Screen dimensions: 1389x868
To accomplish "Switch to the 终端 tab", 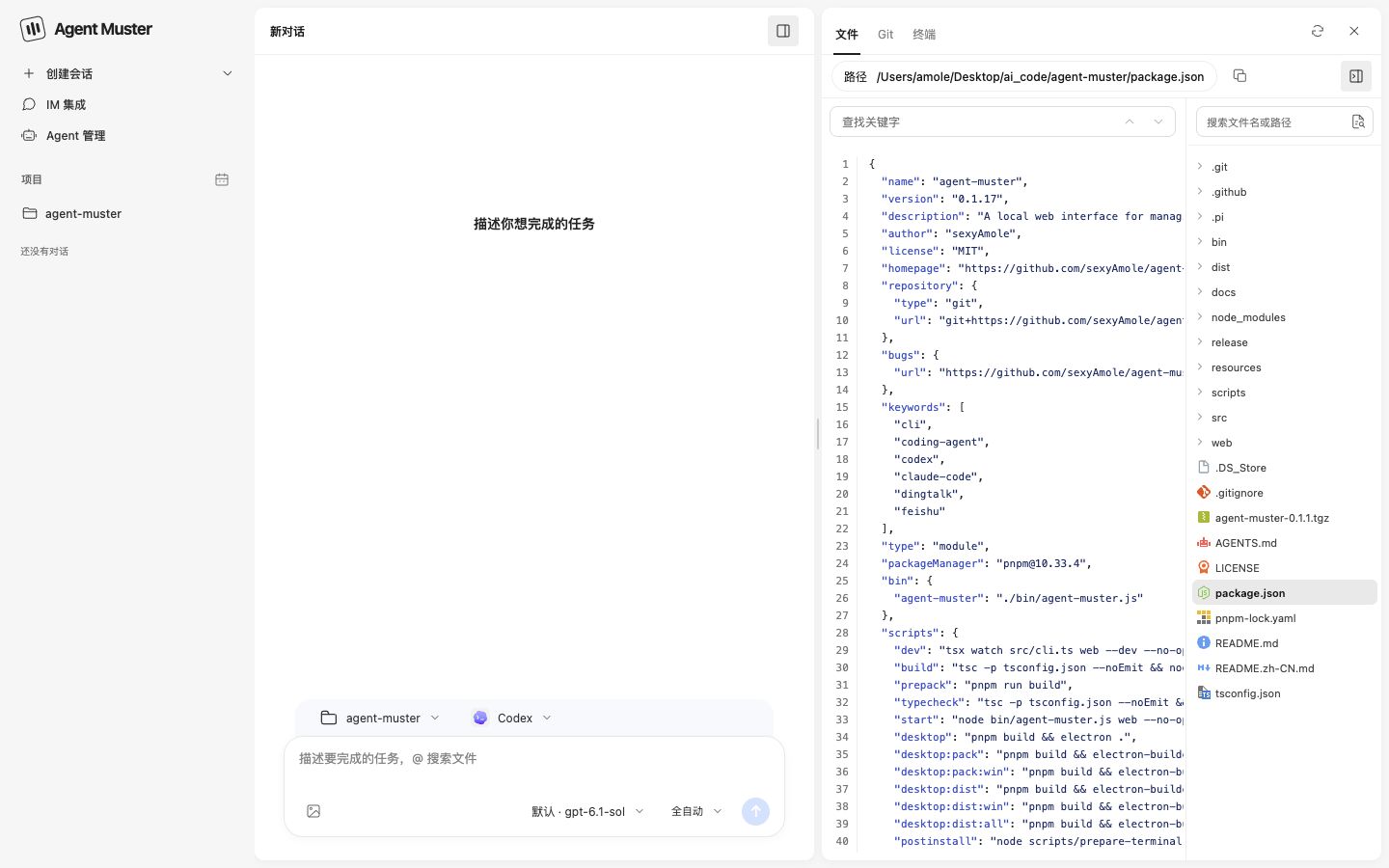I will pos(924,34).
